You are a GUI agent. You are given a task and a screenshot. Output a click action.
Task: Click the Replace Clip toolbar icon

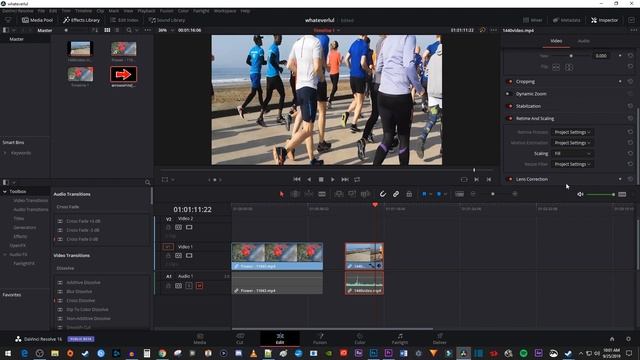(365, 194)
